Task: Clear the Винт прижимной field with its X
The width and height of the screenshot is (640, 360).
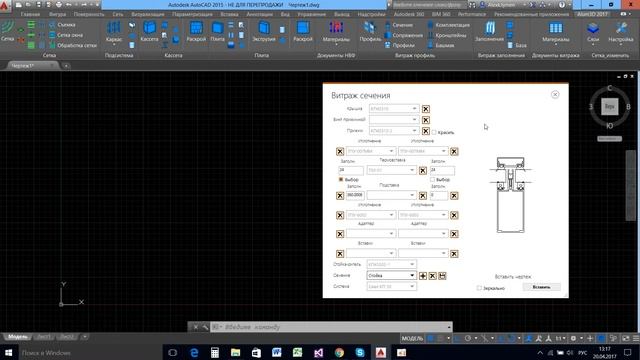Action: [x=426, y=120]
